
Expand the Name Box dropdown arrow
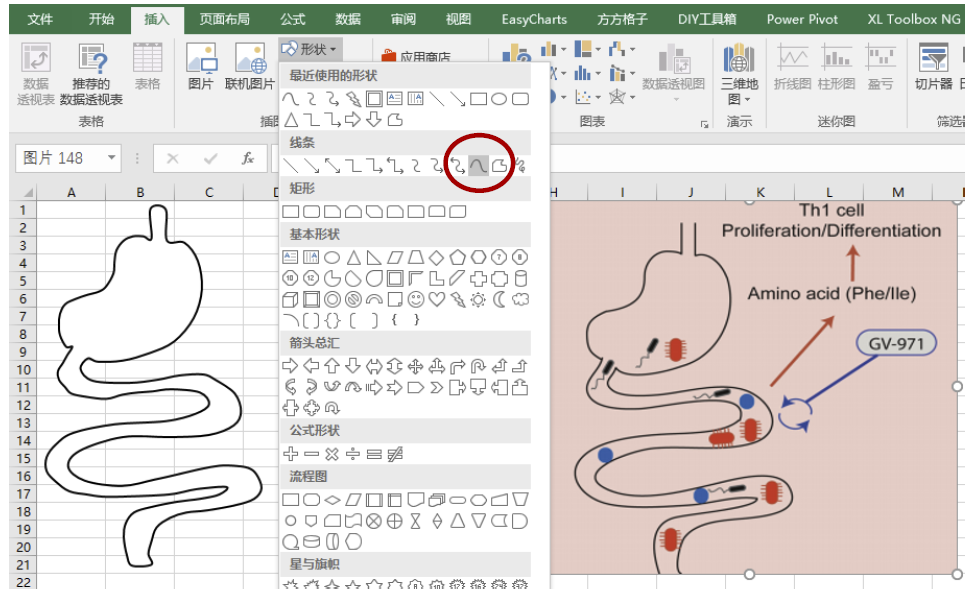pyautogui.click(x=112, y=158)
